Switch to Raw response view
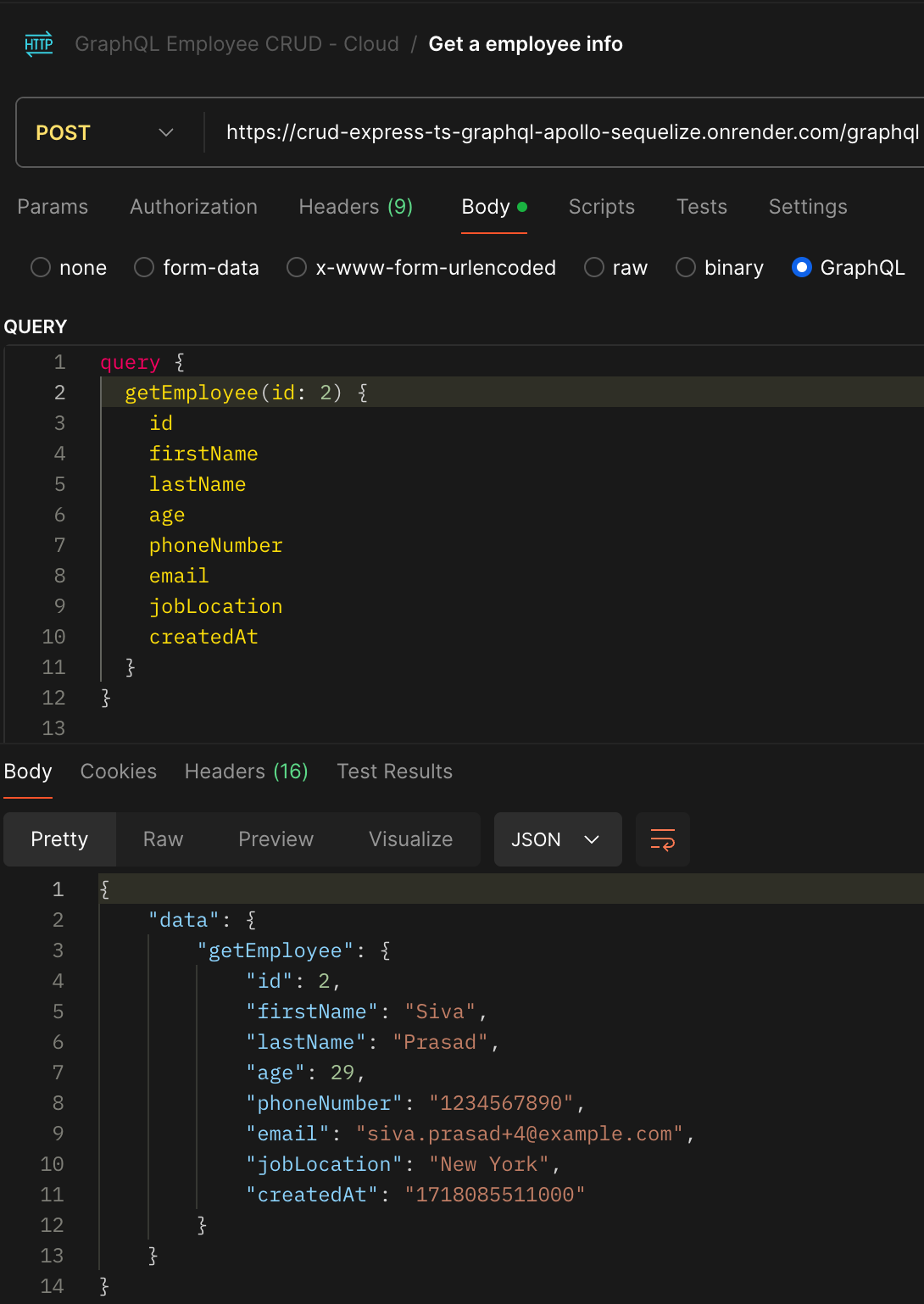Screen dimensions: 924x1304 pyautogui.click(x=164, y=839)
